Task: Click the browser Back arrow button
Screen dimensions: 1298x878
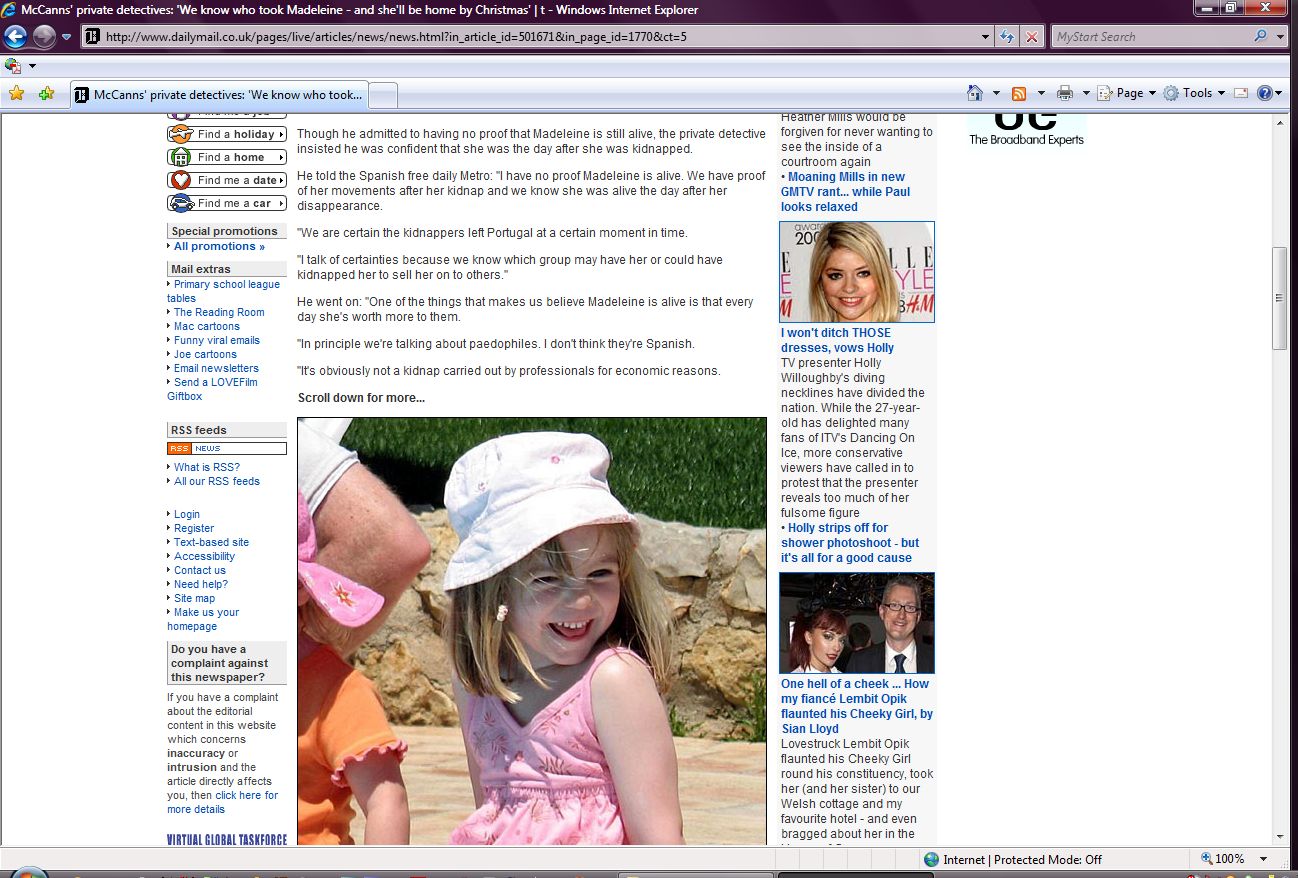Action: click(15, 37)
